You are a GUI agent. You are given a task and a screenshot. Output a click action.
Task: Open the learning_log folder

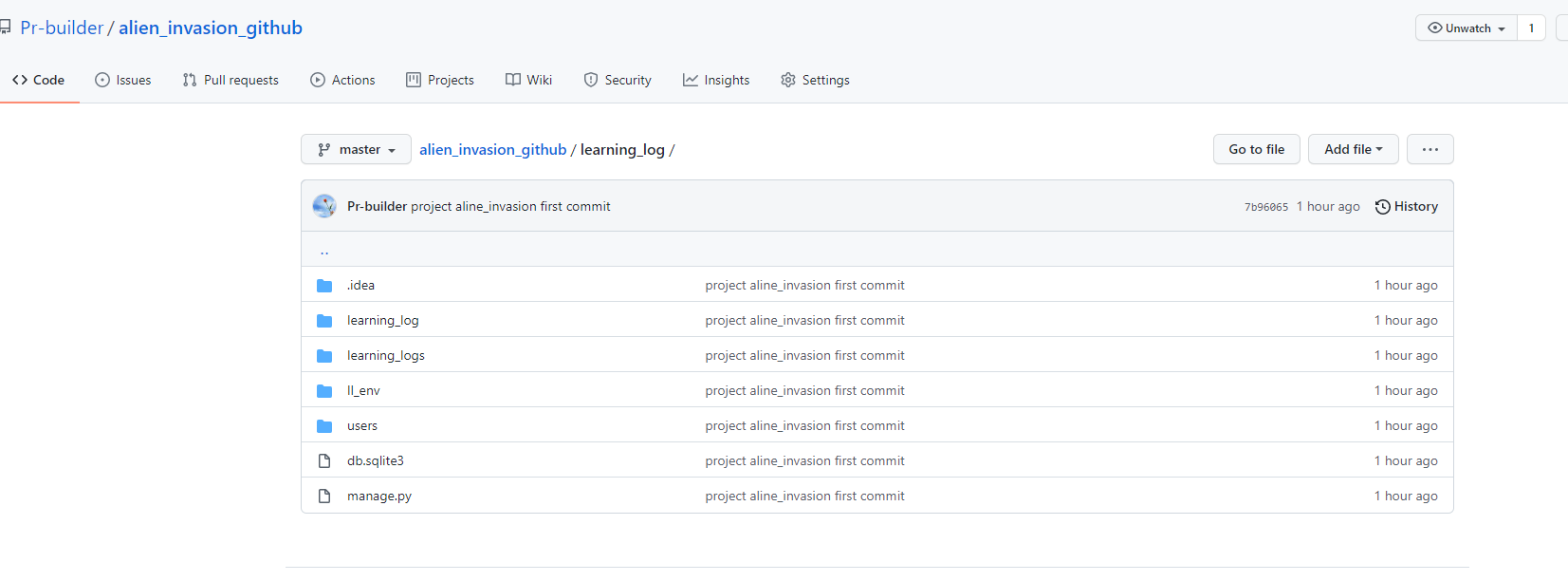(382, 320)
